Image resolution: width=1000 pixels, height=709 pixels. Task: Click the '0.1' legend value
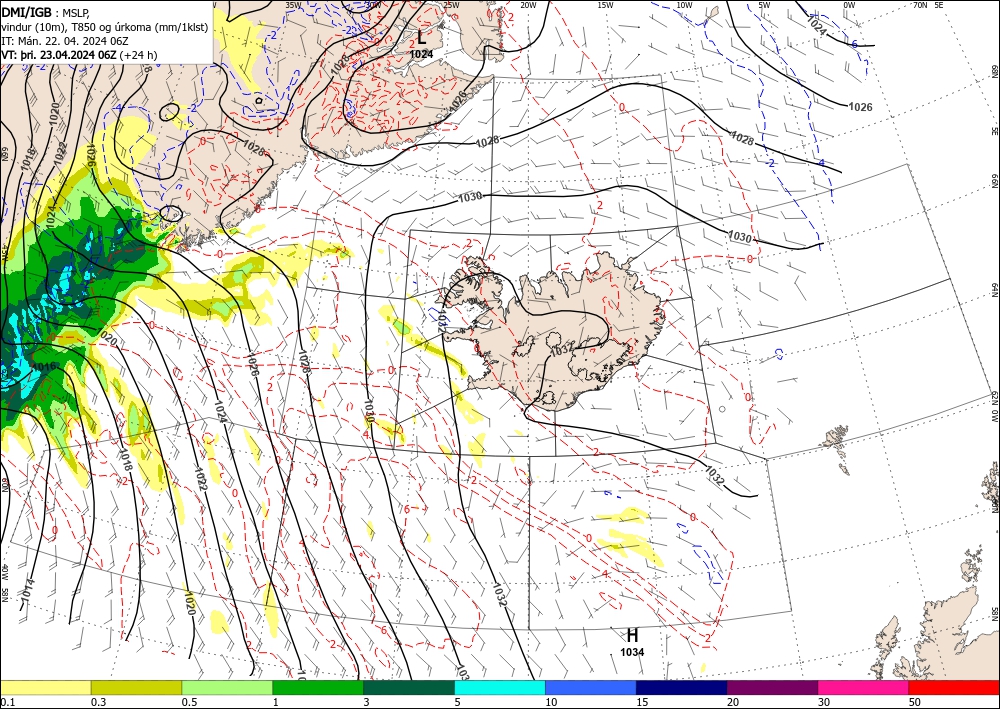[x=6, y=702]
